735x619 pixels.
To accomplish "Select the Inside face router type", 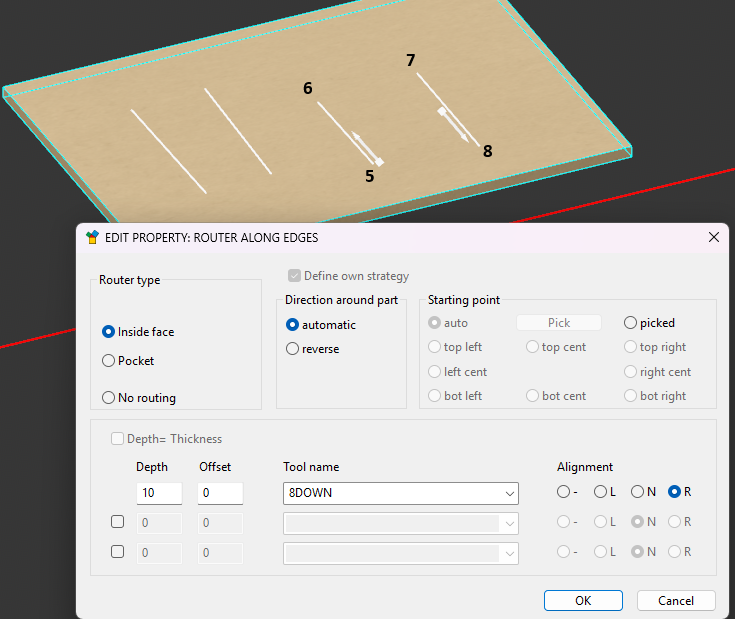I will [109, 332].
